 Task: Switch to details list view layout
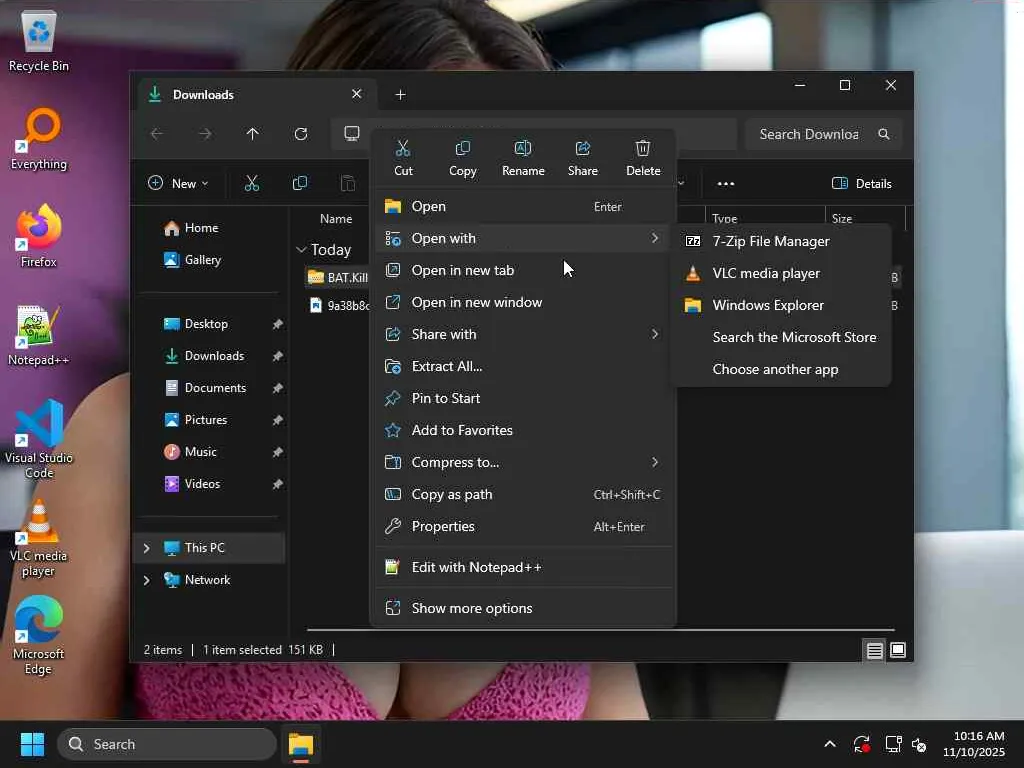pos(874,651)
